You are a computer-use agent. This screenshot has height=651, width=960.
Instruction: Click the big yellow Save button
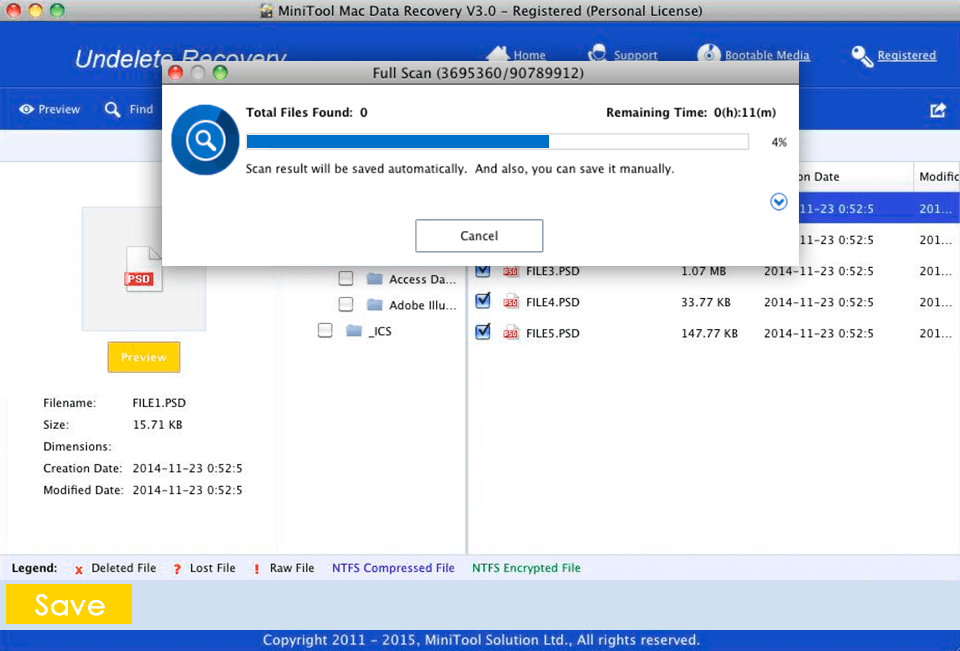[69, 604]
